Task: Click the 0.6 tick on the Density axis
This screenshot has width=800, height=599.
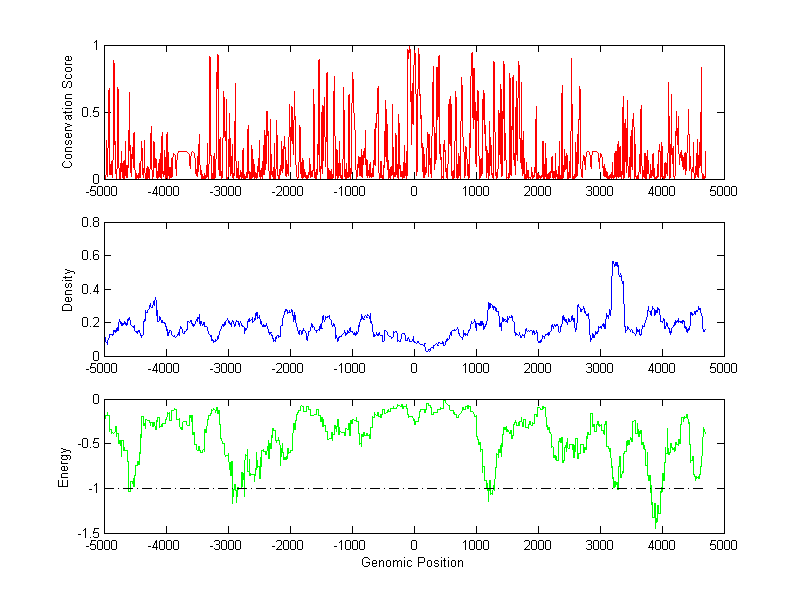Action: click(88, 256)
